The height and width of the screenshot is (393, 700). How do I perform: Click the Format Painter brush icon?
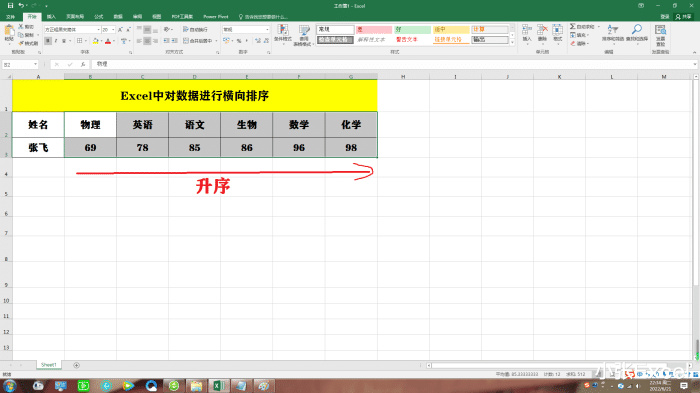(21, 43)
